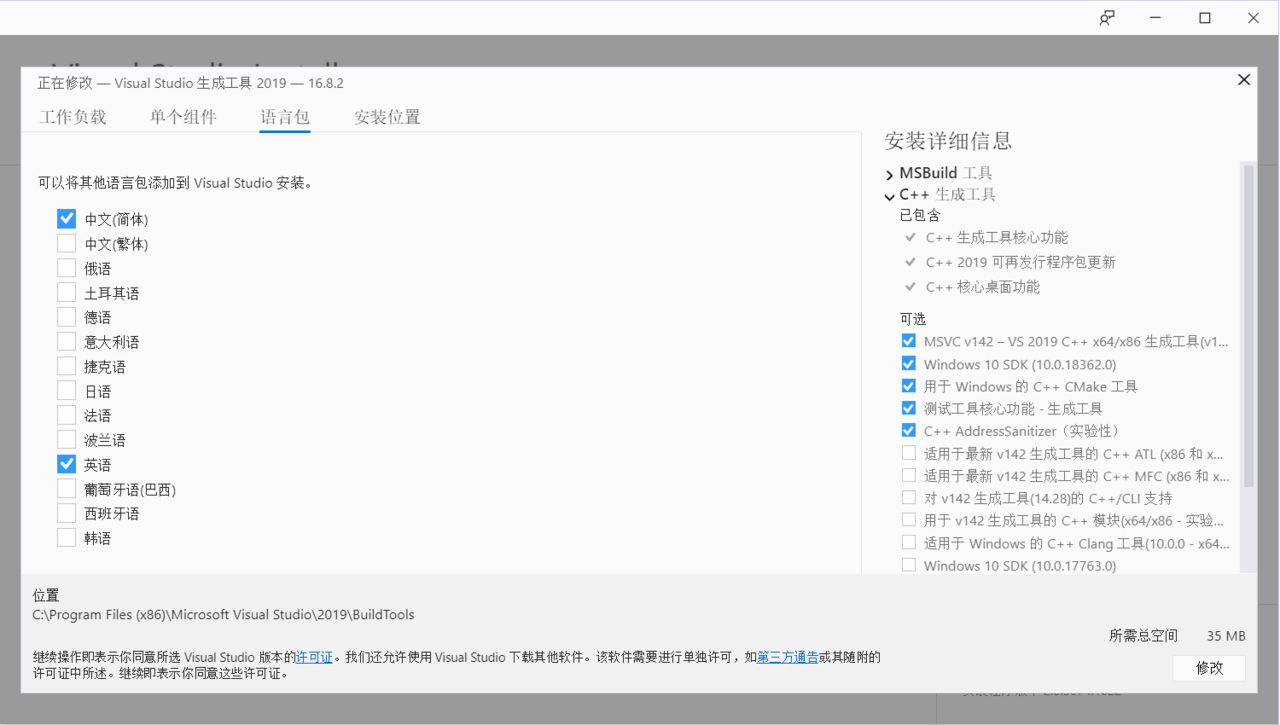Collapse the C++ 生成工具 section
The height and width of the screenshot is (725, 1280).
pos(889,195)
